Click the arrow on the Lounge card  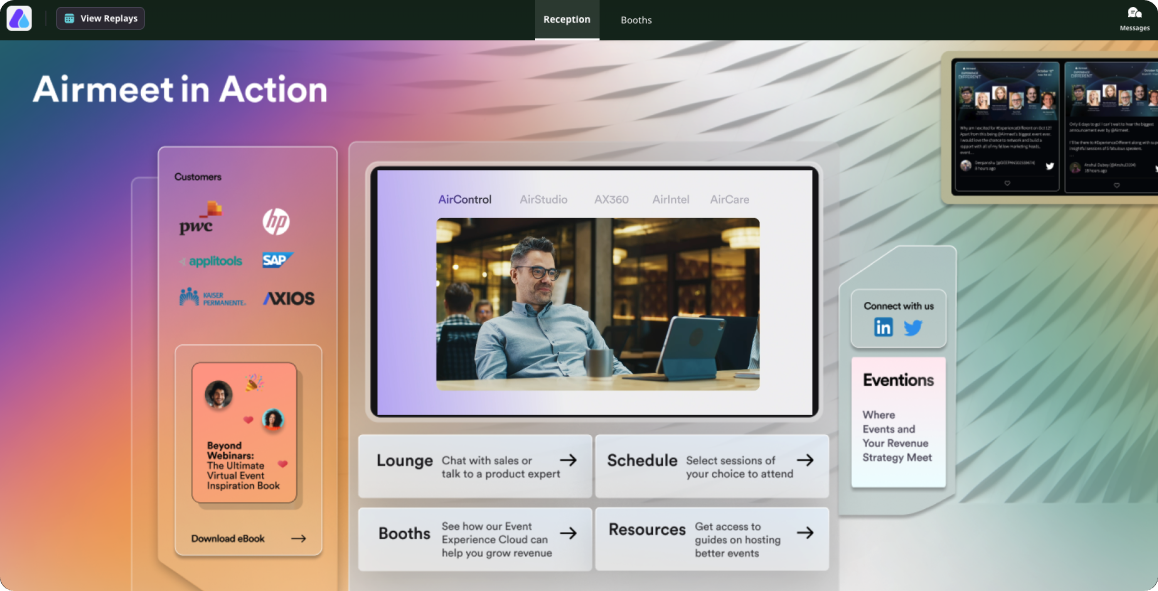568,460
